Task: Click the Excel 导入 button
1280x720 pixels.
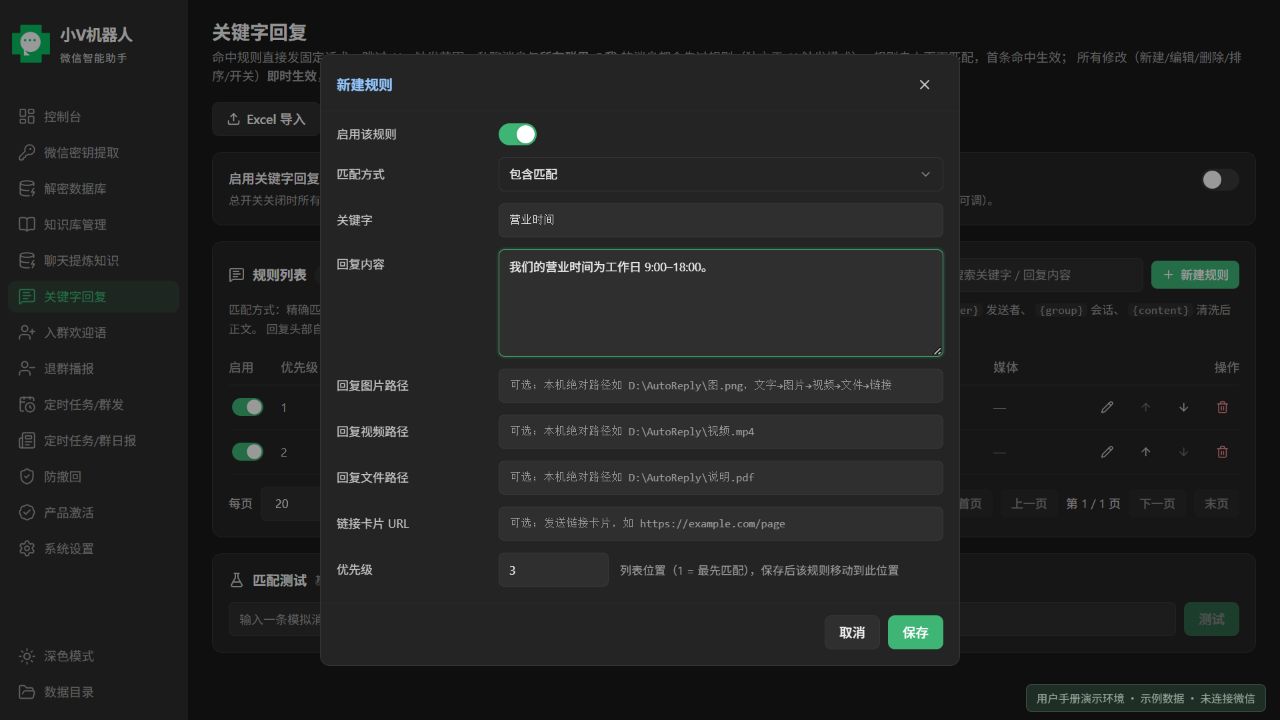Action: point(266,119)
